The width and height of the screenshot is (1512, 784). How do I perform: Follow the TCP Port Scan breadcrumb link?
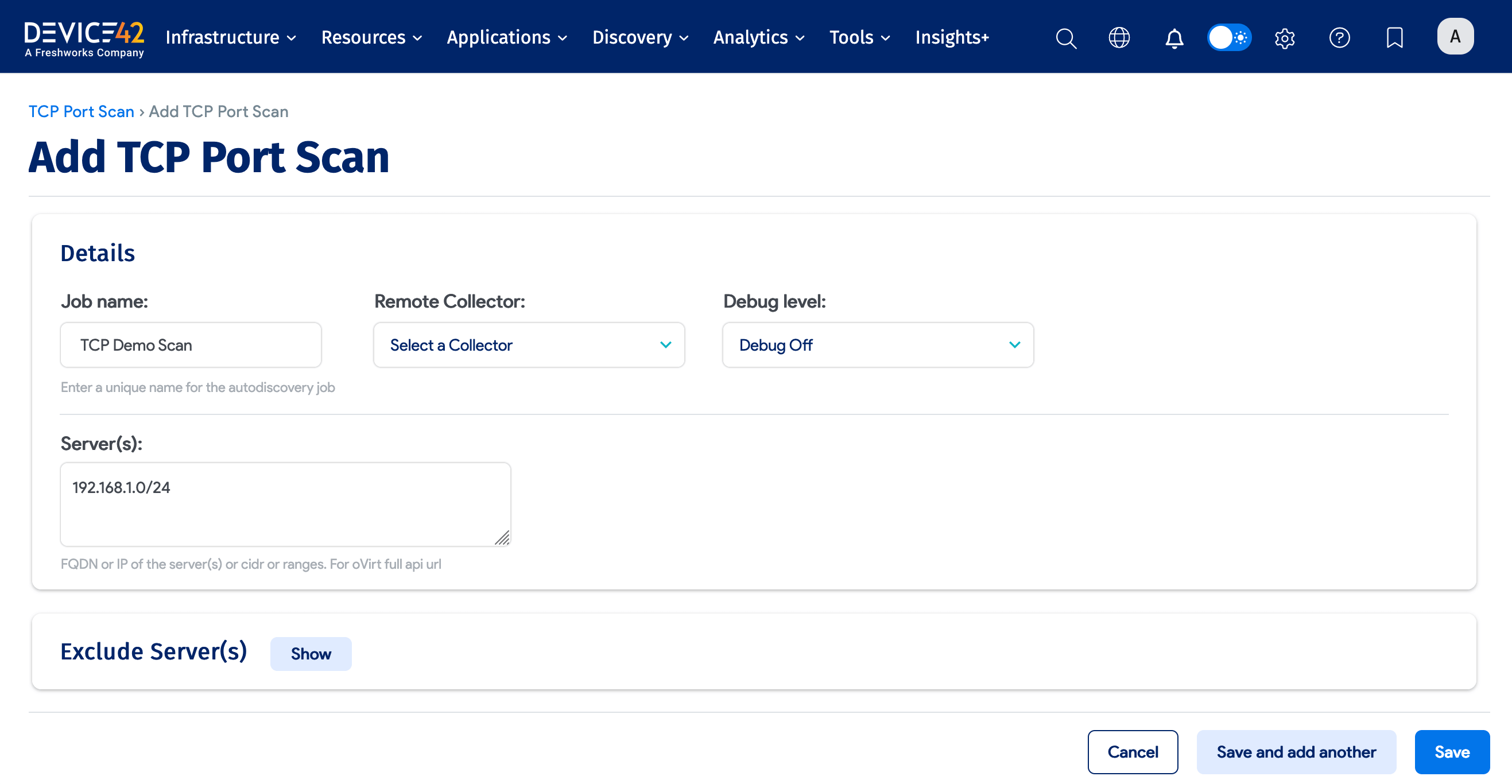81,111
